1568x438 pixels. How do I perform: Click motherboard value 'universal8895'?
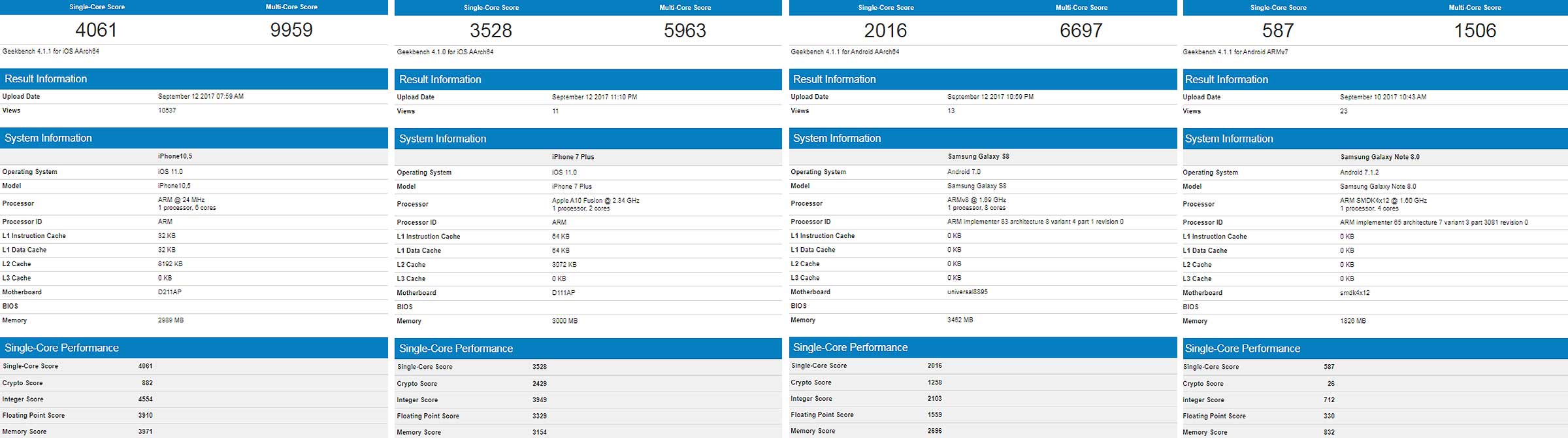click(967, 292)
